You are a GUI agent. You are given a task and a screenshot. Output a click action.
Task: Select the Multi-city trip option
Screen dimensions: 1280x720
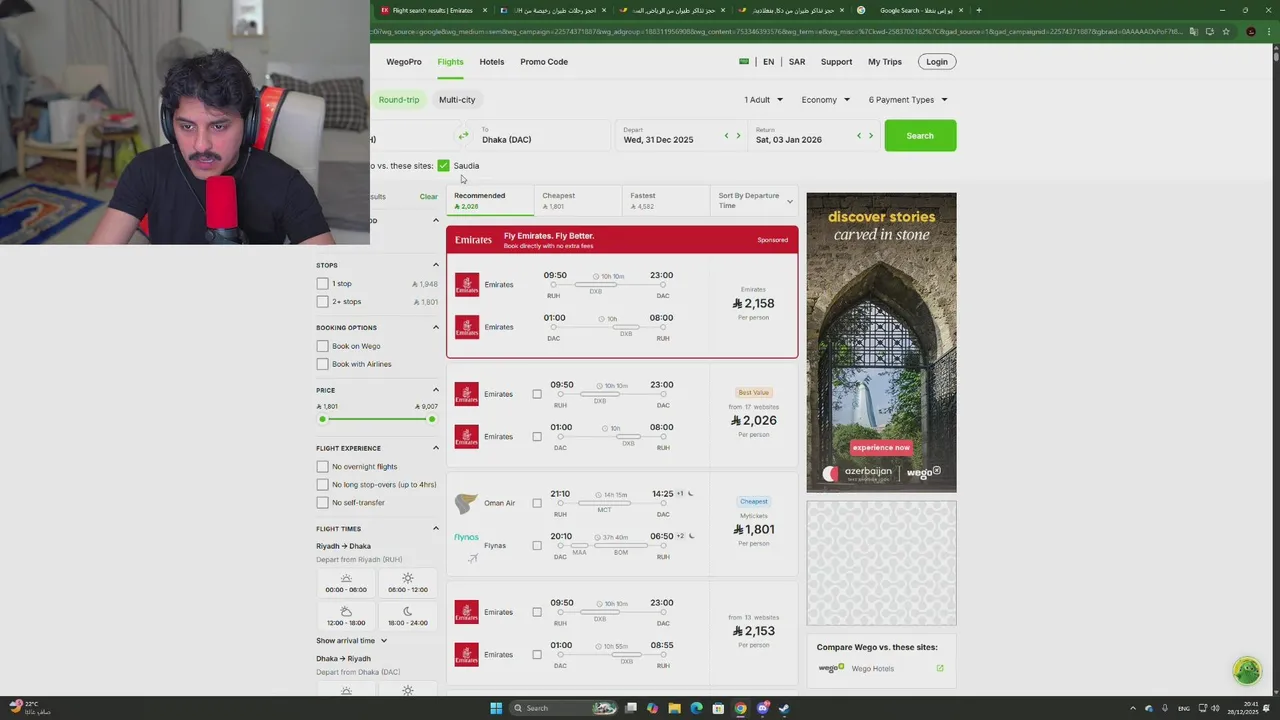(x=457, y=99)
